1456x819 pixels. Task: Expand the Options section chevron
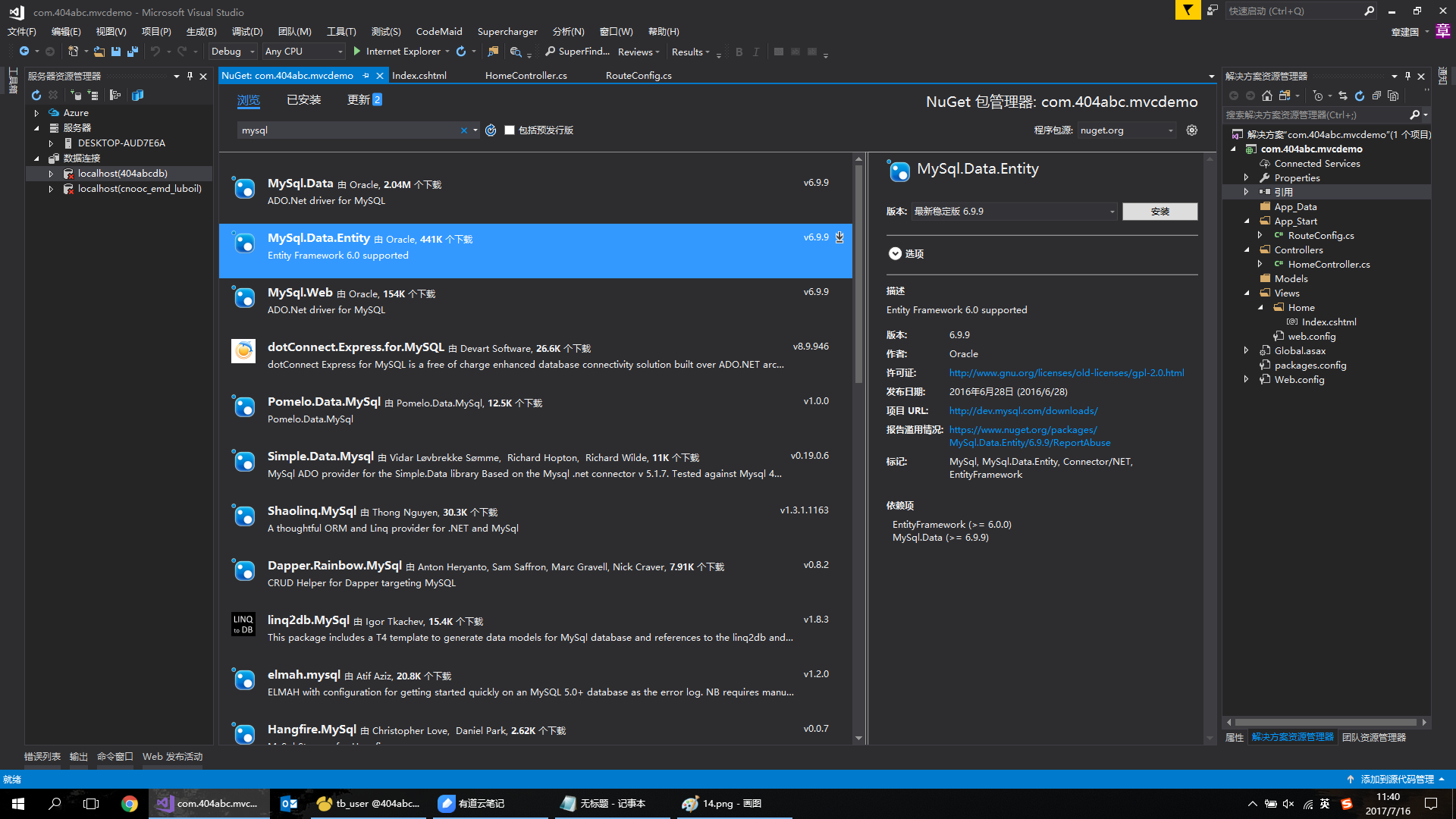pyautogui.click(x=895, y=254)
